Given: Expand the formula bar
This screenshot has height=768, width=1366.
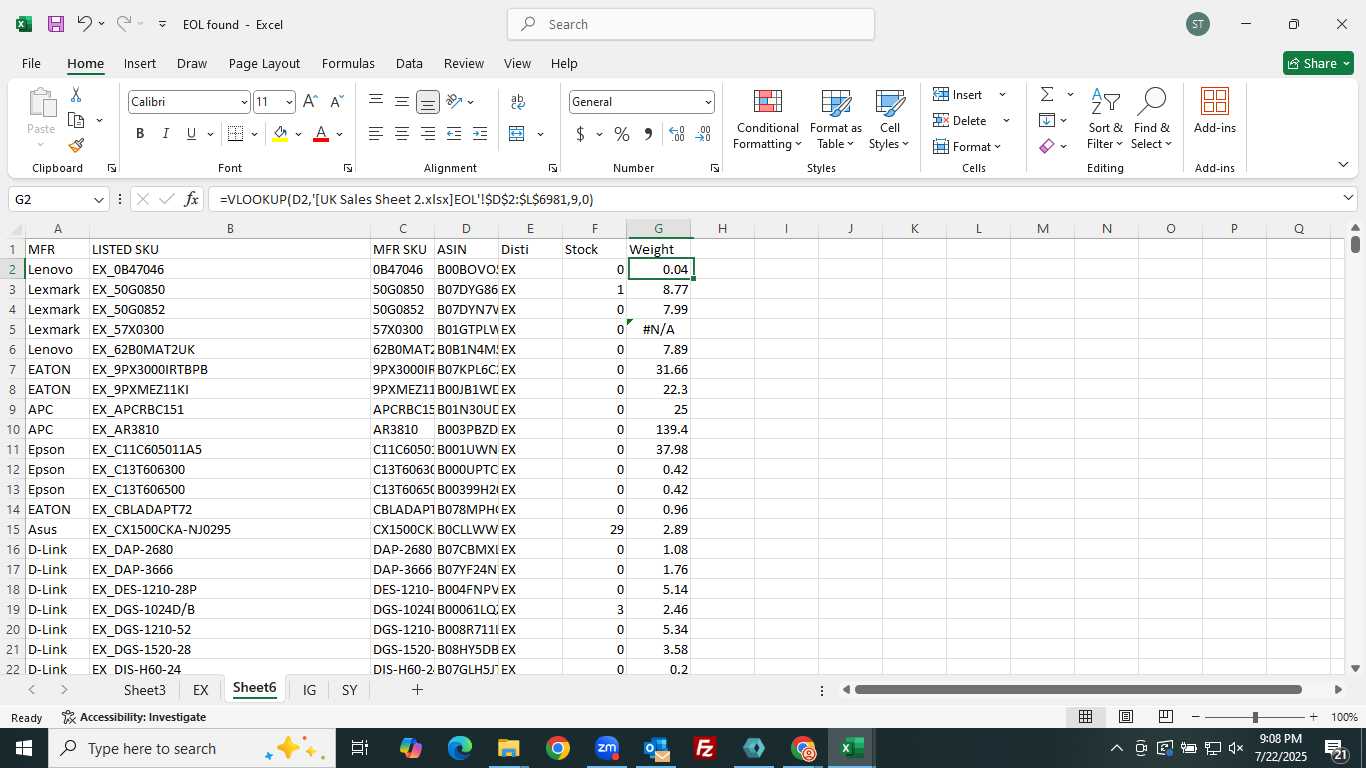Looking at the screenshot, I should (x=1348, y=198).
